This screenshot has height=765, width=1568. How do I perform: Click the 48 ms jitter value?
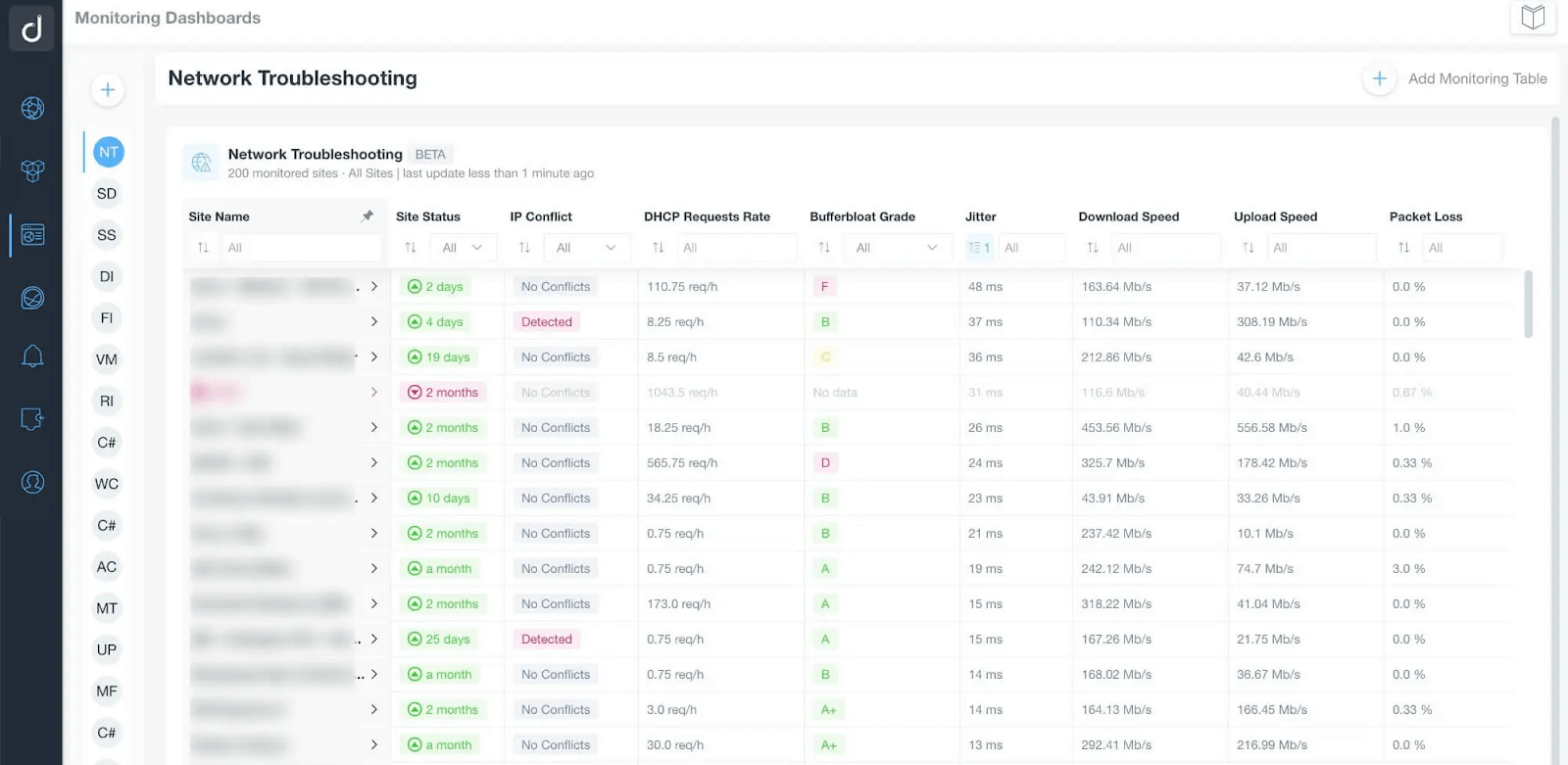(985, 287)
